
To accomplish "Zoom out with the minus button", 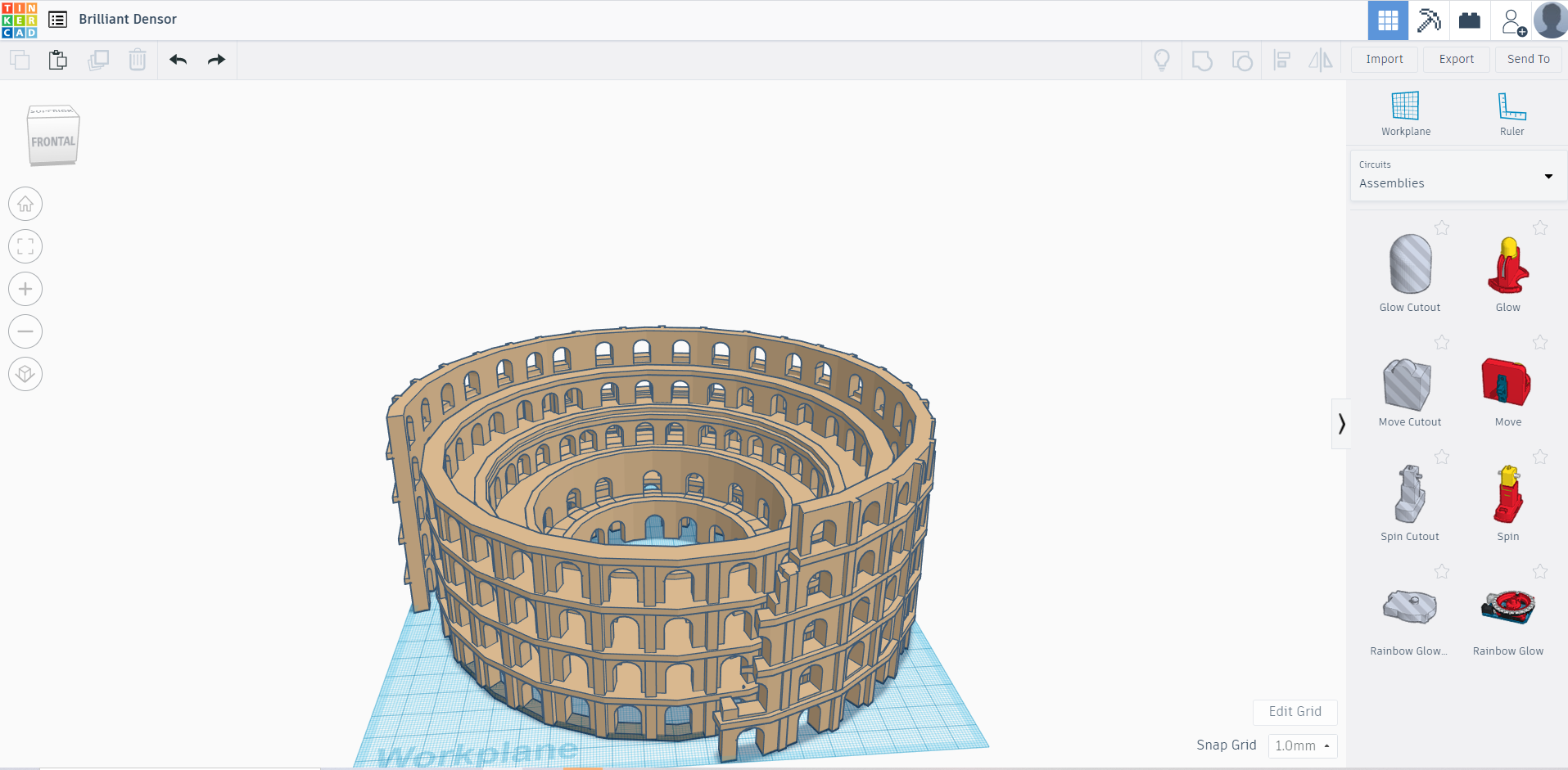I will point(25,331).
